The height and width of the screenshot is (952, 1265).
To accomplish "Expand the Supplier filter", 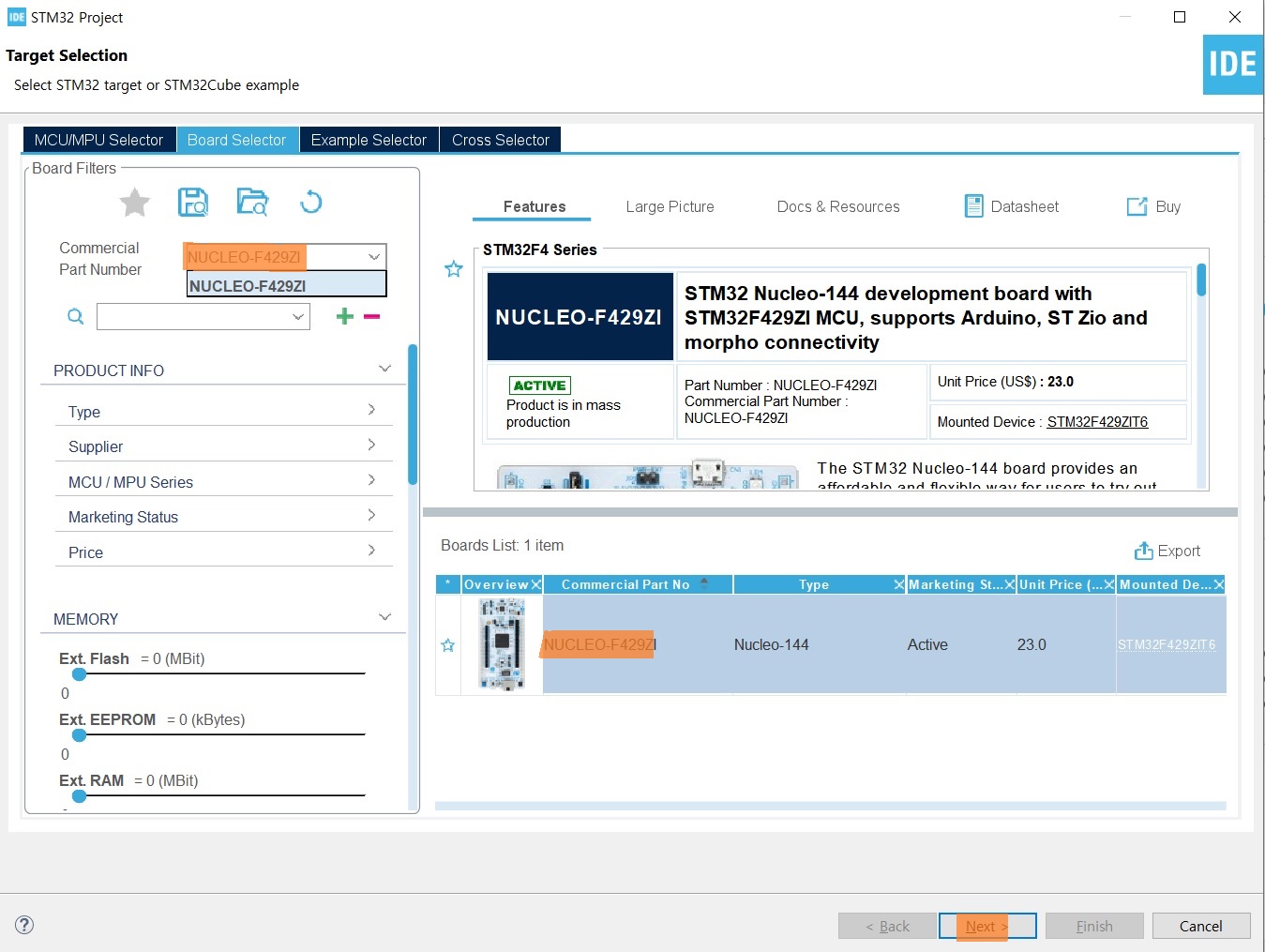I will pos(371,445).
